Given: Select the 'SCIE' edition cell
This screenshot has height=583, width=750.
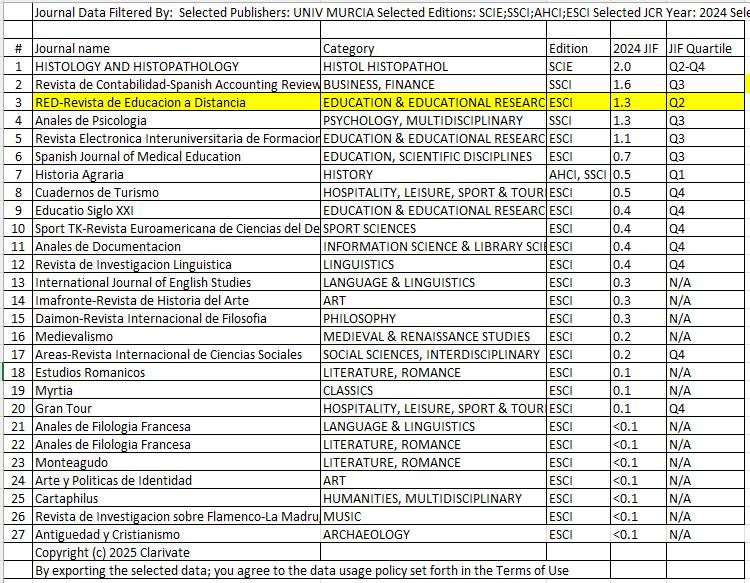Looking at the screenshot, I should (x=578, y=66).
